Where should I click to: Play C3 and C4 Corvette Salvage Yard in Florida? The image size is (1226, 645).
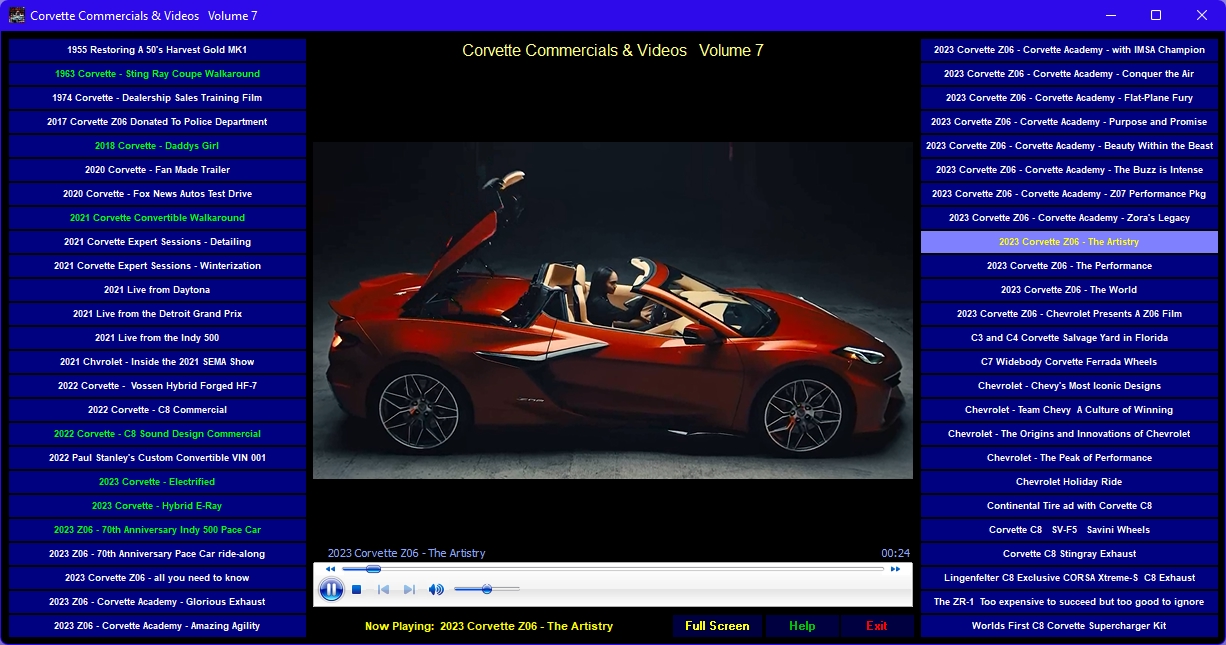(1069, 338)
